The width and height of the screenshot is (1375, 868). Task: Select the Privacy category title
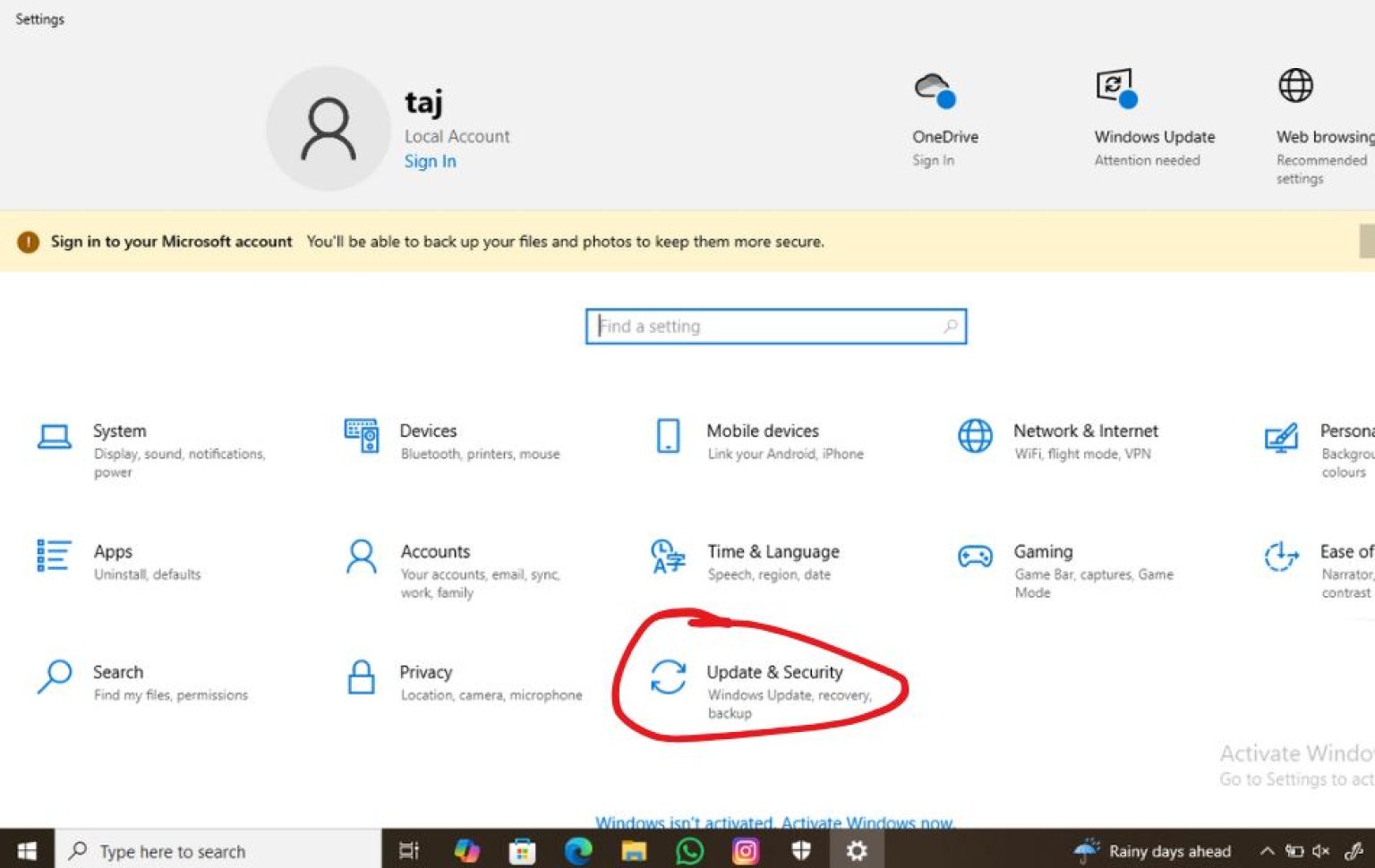[x=425, y=672]
